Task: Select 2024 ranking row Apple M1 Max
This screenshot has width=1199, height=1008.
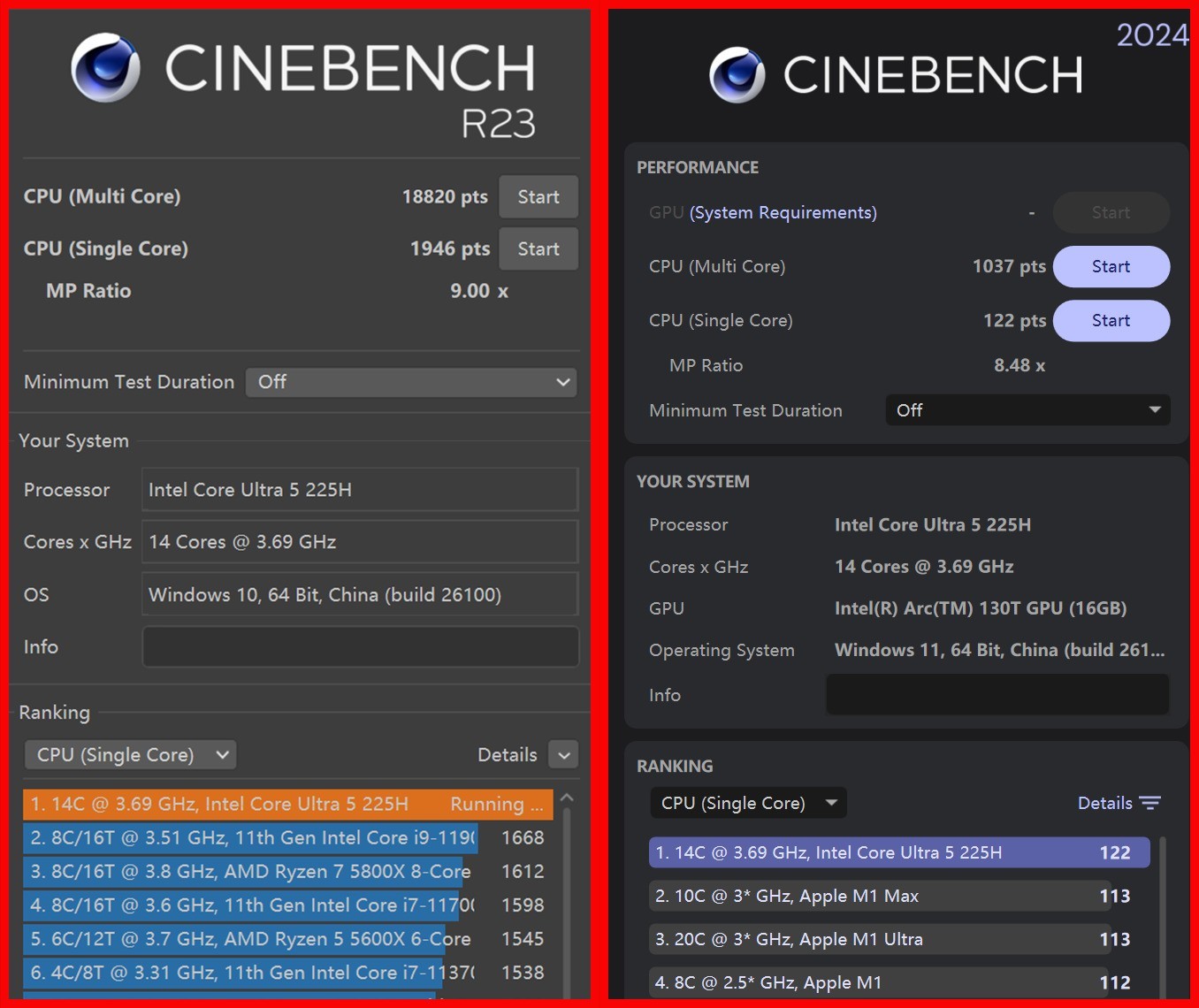Action: [899, 896]
